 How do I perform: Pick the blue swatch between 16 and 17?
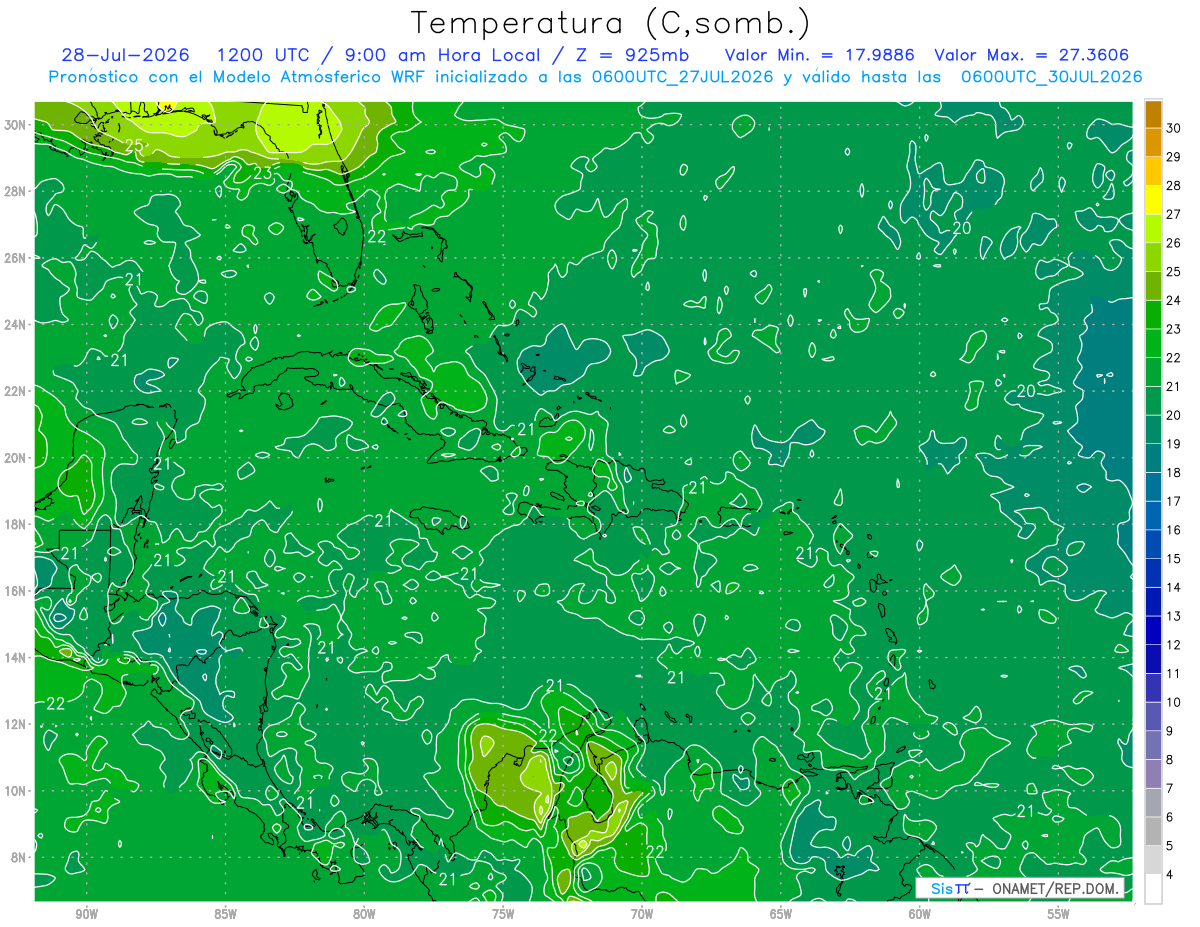pos(1153,516)
